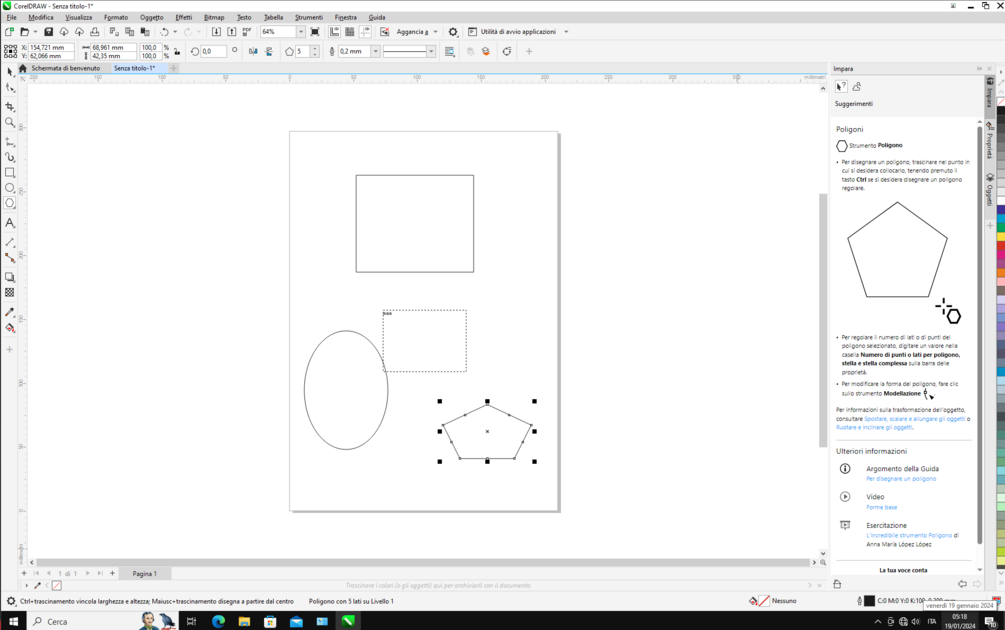1005x630 pixels.
Task: Toggle the text wrap button
Action: click(x=450, y=51)
